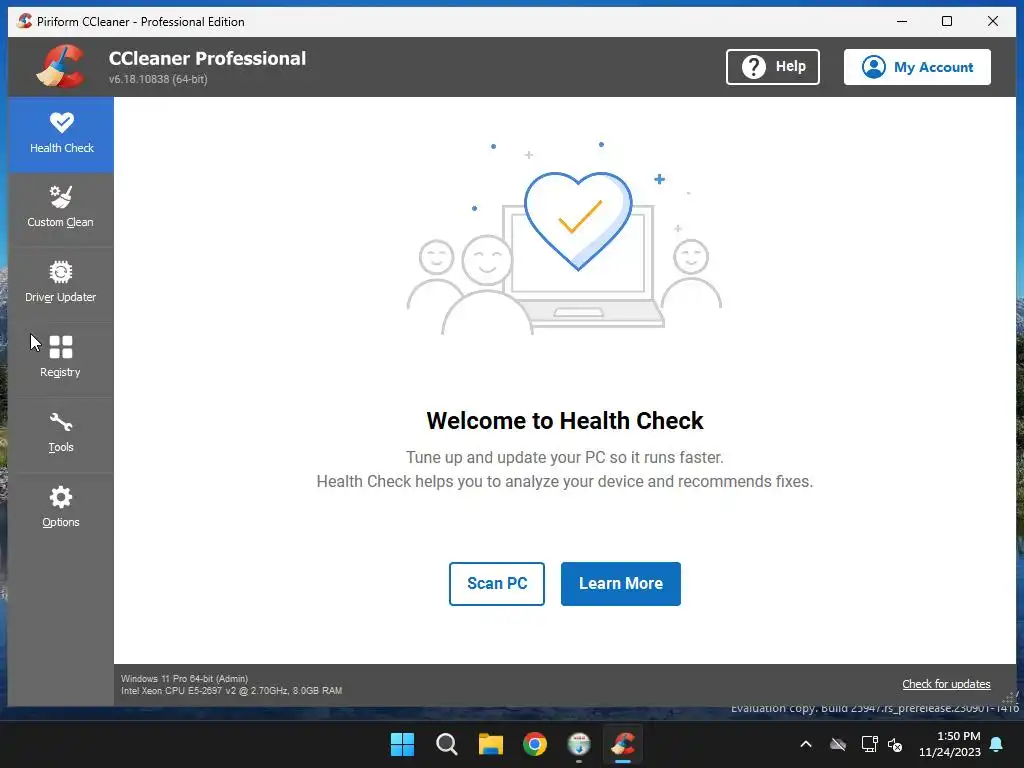Viewport: 1024px width, 768px height.
Task: Open the clock and date panel
Action: click(x=950, y=744)
